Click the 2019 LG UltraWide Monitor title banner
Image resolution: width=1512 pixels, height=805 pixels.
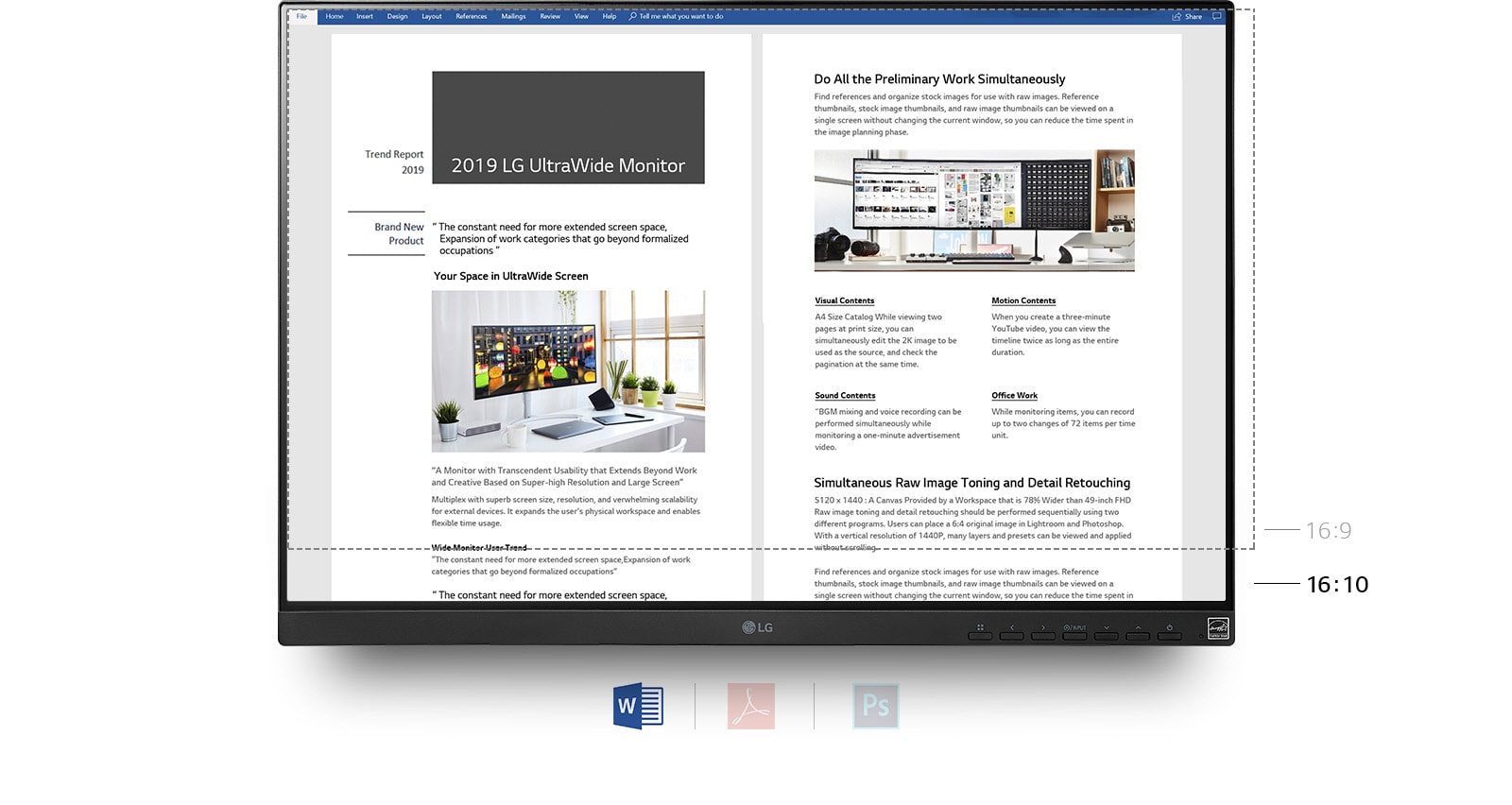point(568,128)
